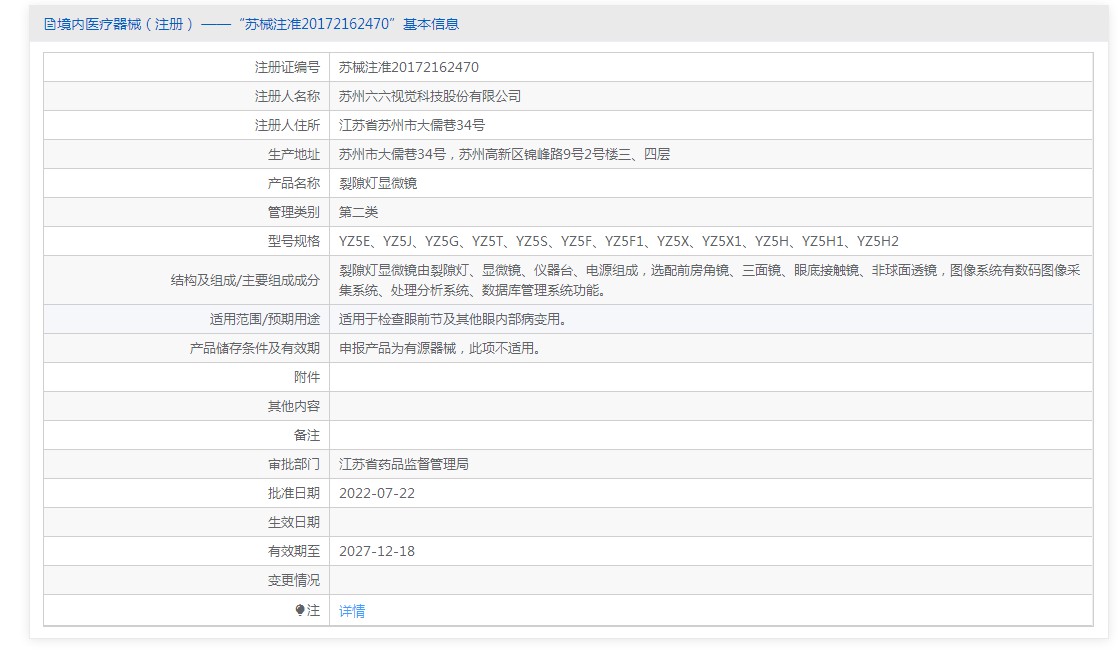Click the bulb icon next to 注
The image size is (1118, 652).
click(x=300, y=611)
